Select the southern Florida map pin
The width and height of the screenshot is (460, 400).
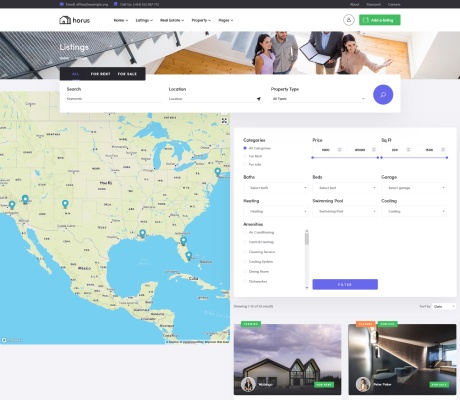coord(189,256)
